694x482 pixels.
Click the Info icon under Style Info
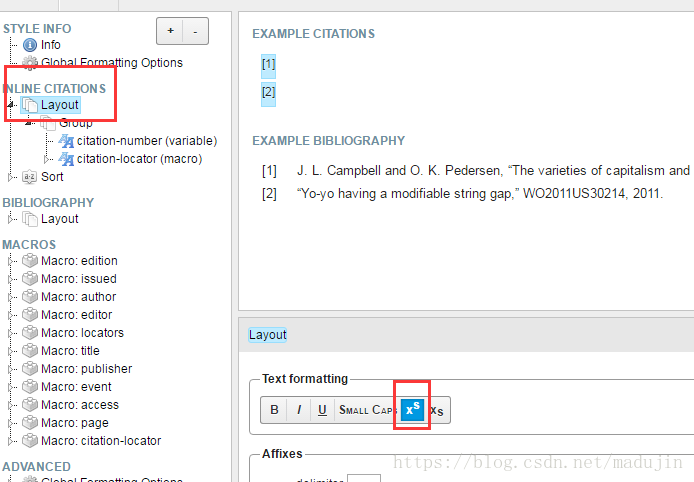coord(30,45)
